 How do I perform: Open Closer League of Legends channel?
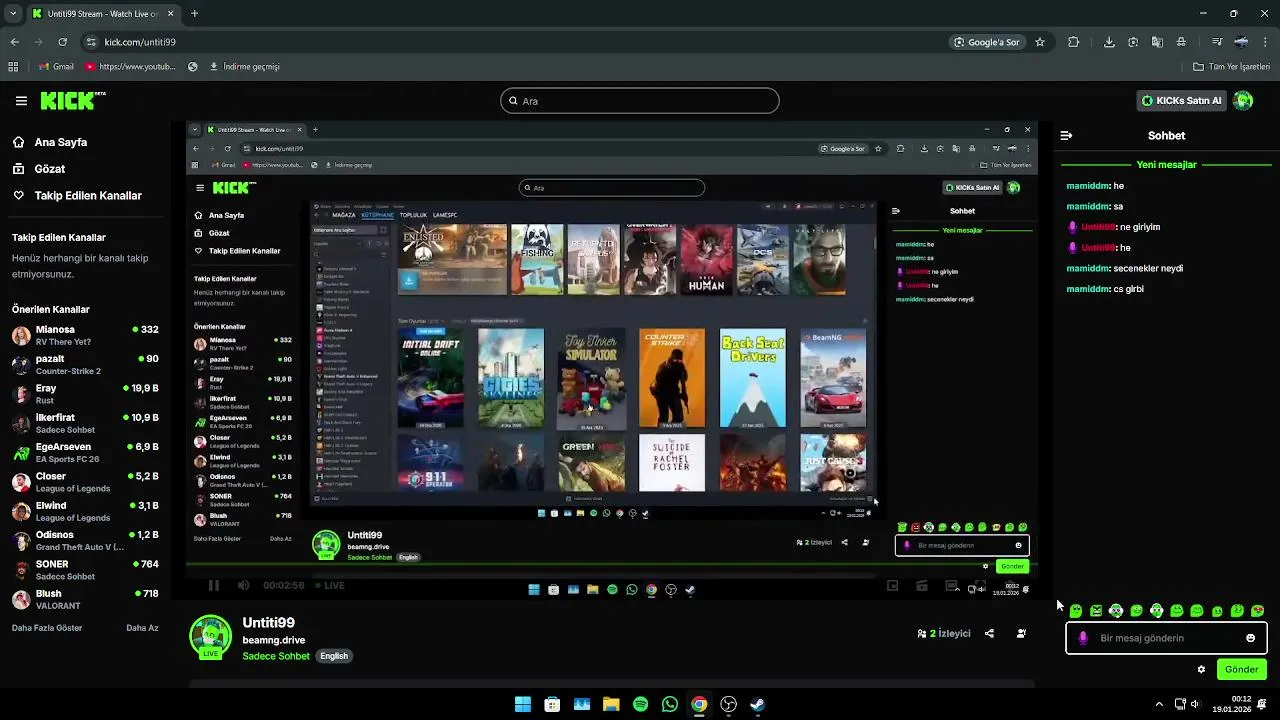pos(85,482)
